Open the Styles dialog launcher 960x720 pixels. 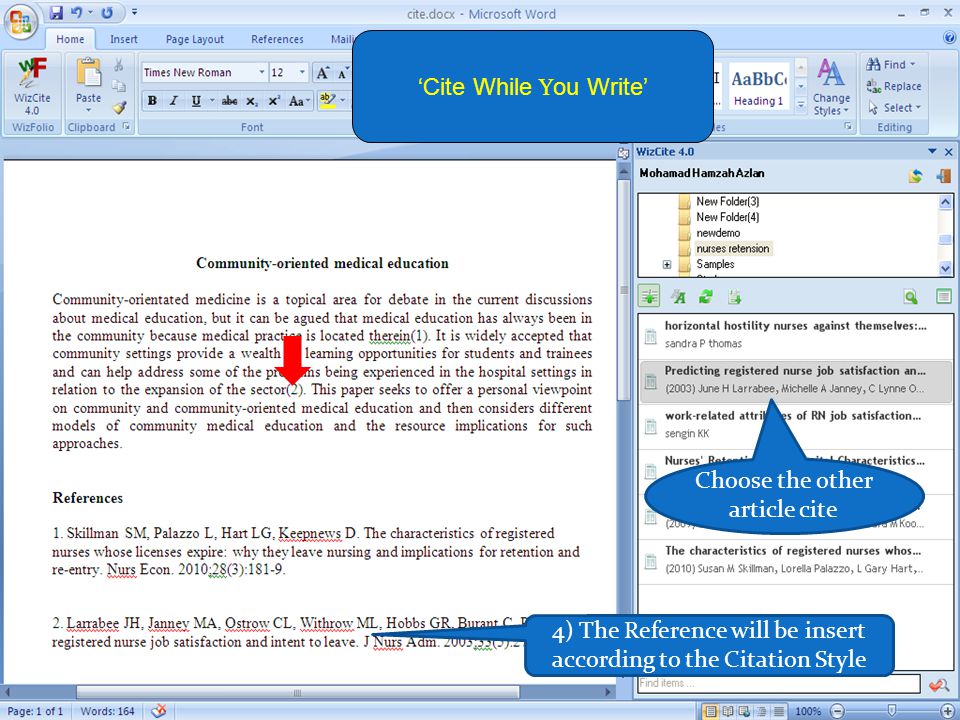click(x=849, y=126)
